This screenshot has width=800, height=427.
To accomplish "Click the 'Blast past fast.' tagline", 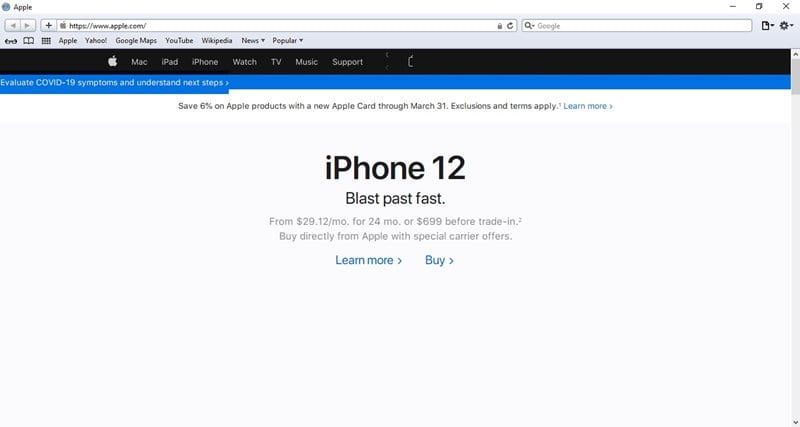I will (x=395, y=198).
